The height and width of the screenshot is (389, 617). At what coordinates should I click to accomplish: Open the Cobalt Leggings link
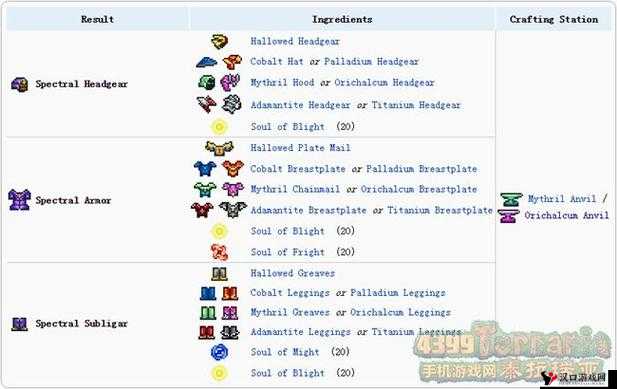pyautogui.click(x=290, y=293)
